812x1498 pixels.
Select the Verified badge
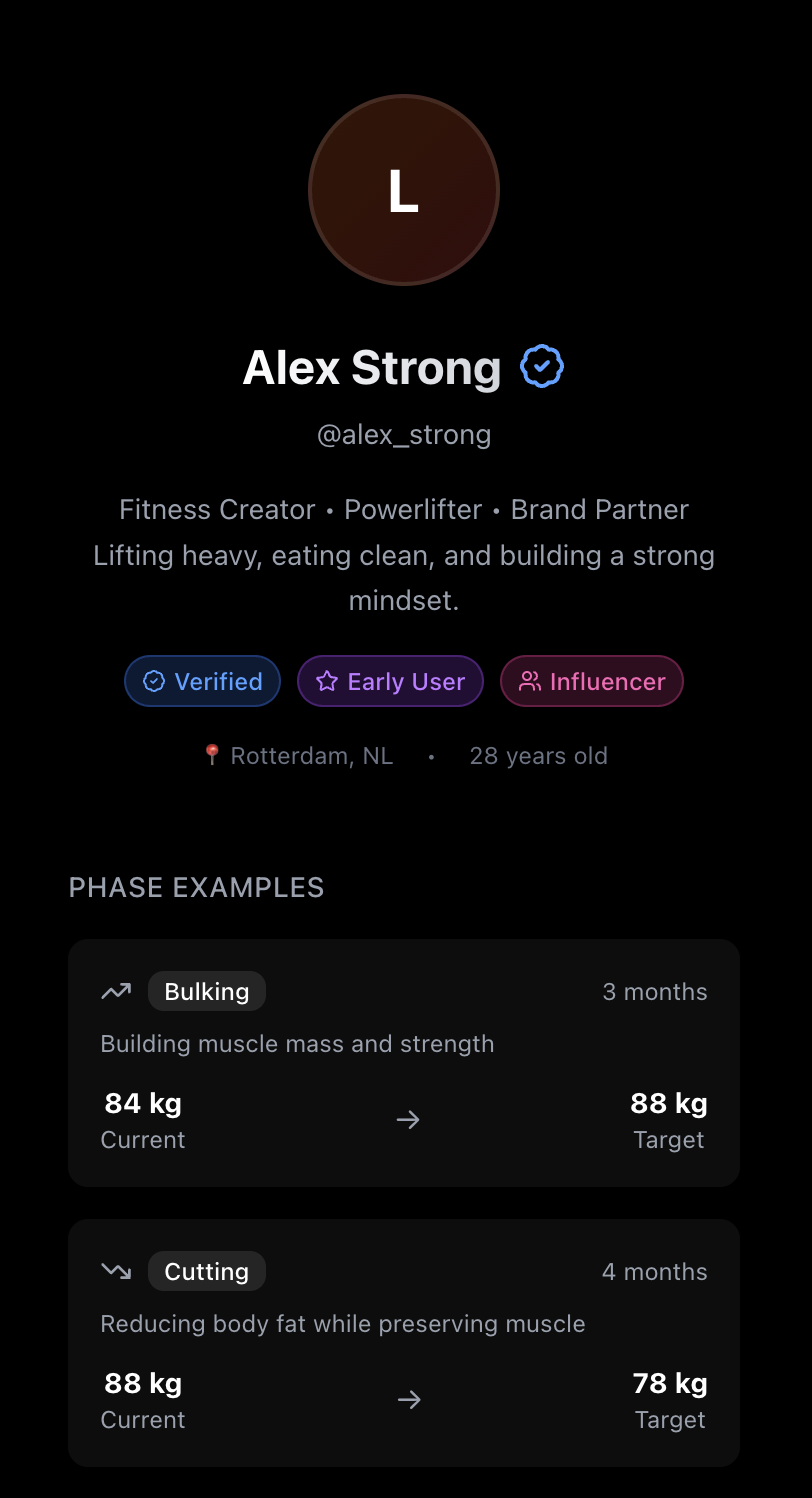(x=203, y=681)
